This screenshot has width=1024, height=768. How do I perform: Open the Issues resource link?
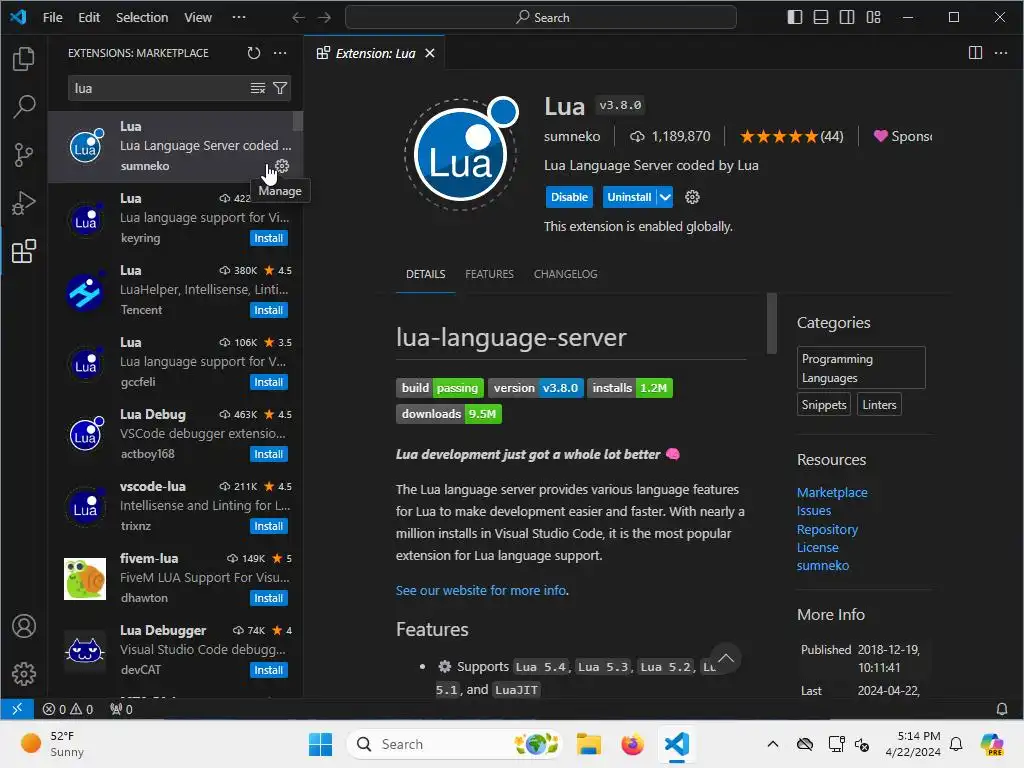point(814,511)
